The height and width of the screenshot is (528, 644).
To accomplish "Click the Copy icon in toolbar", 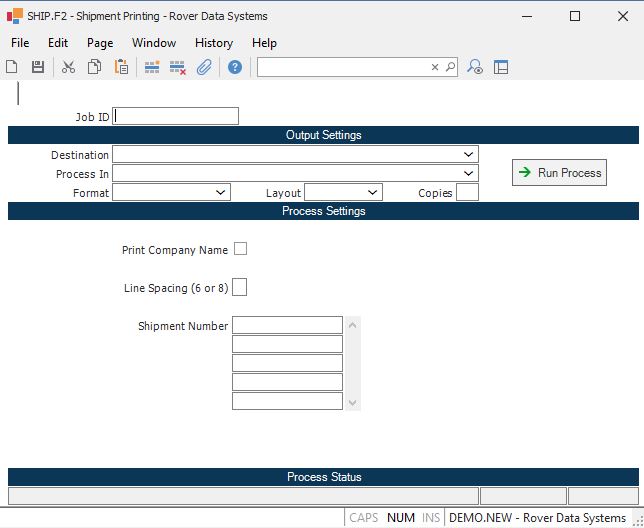I will pos(94,67).
